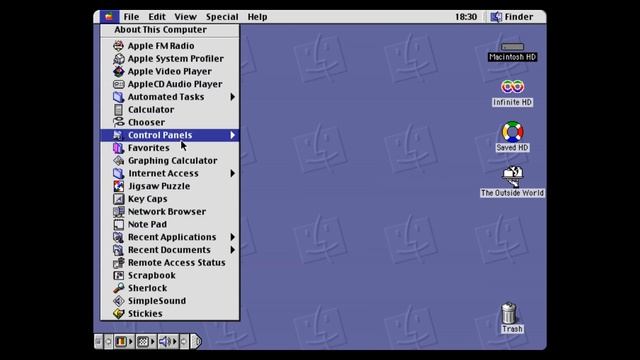Open the File menu
Screen dimensions: 640x360
coord(131,17)
